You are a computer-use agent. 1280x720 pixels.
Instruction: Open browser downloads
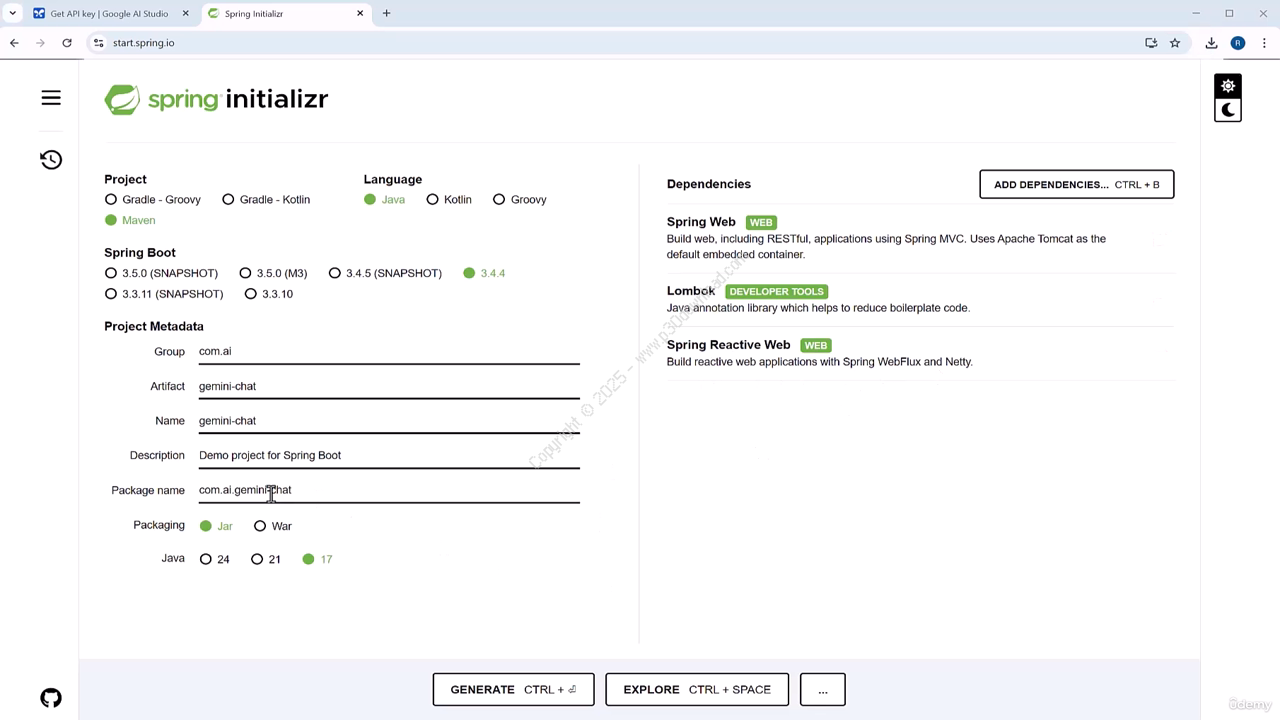coord(1211,43)
